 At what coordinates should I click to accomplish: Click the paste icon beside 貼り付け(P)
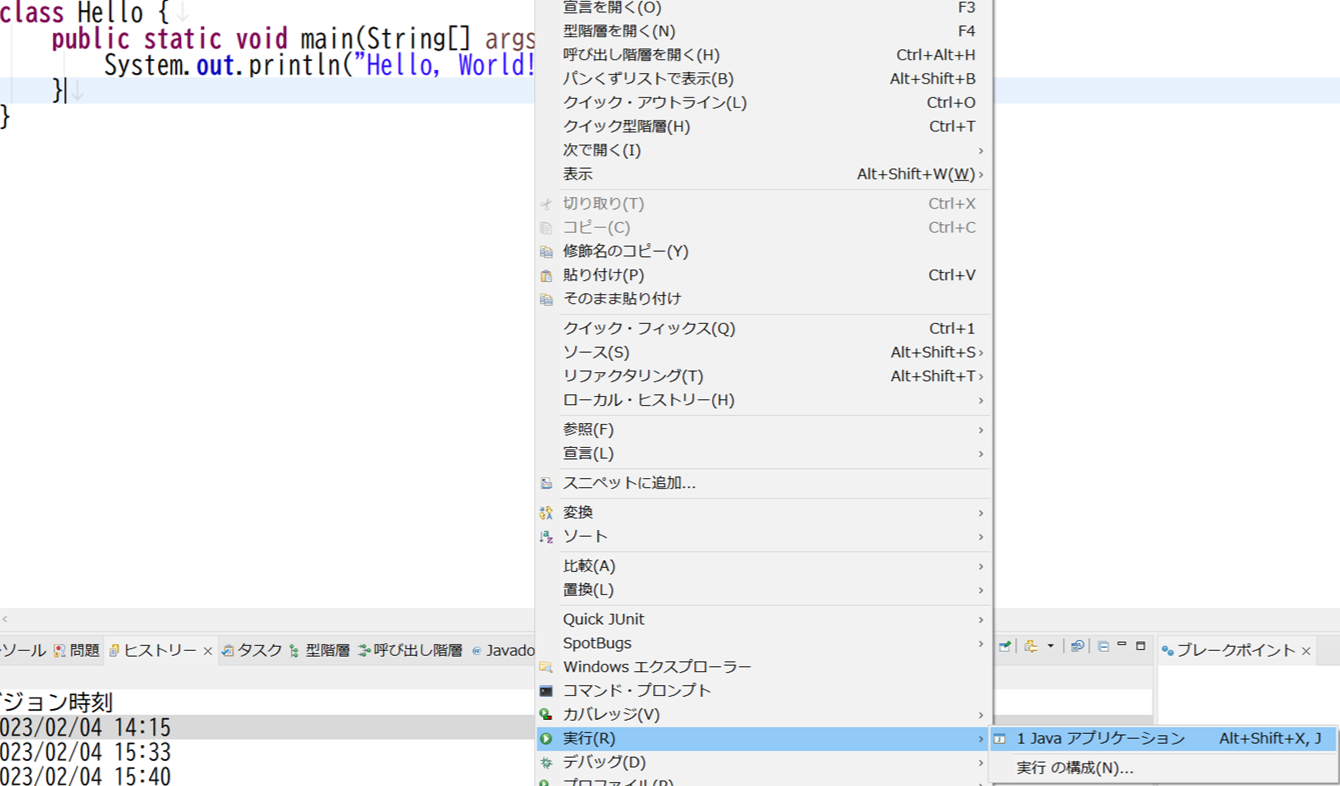[x=547, y=275]
